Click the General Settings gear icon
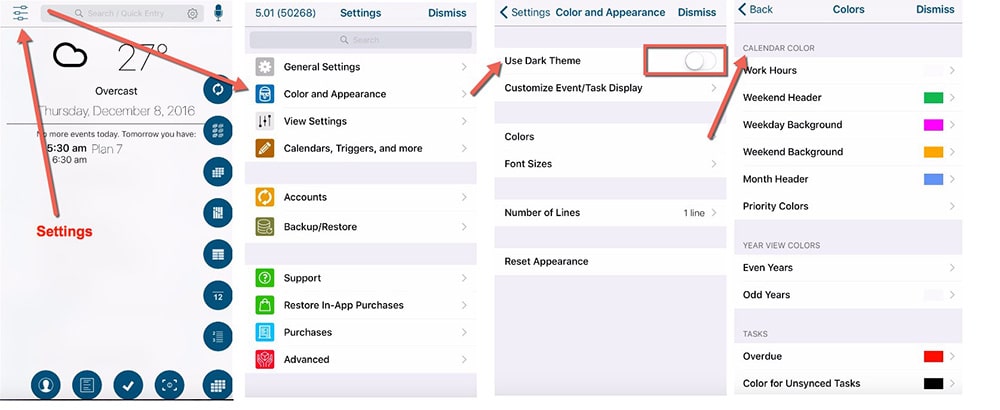The width and height of the screenshot is (1000, 410). pyautogui.click(x=265, y=67)
